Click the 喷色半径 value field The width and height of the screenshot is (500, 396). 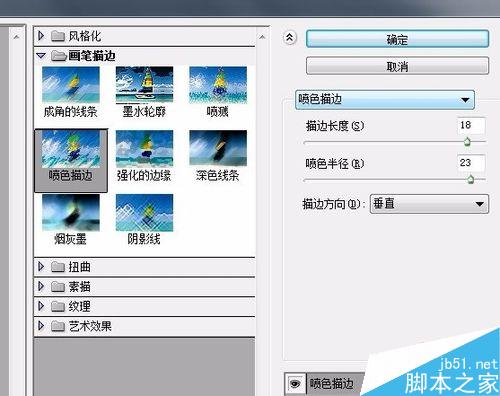pyautogui.click(x=471, y=163)
